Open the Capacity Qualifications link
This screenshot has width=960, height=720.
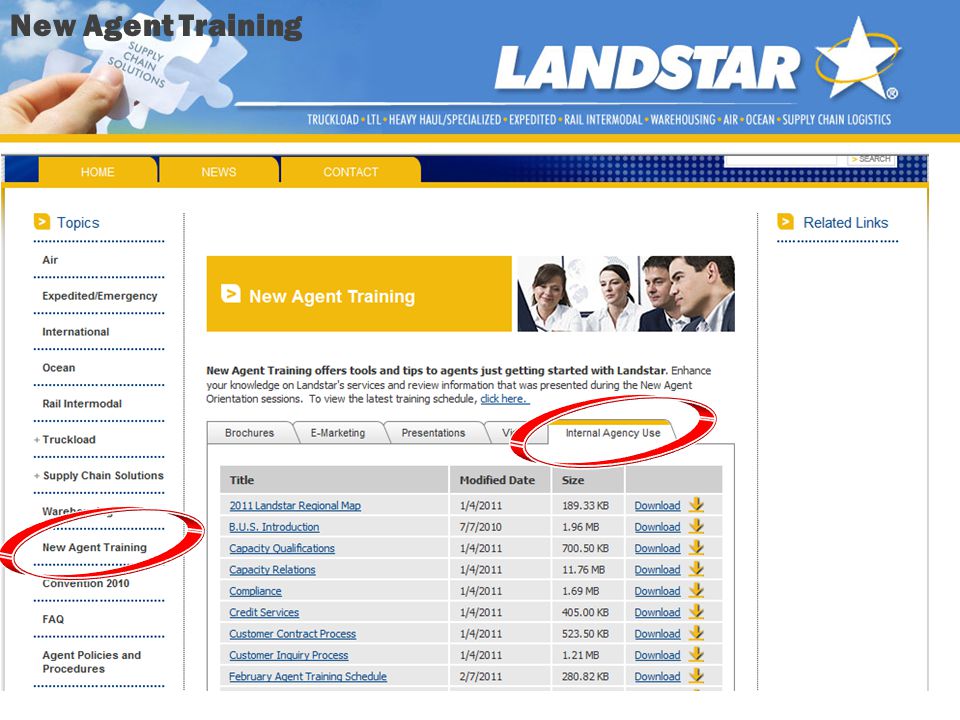[282, 549]
